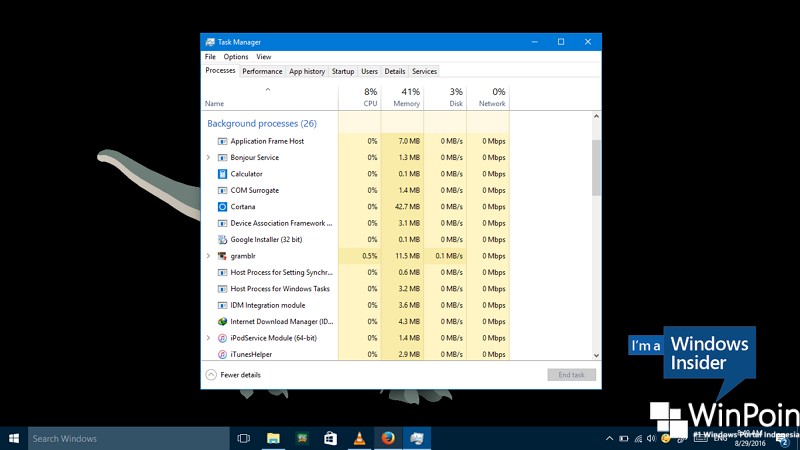Click the Bonjour Service process icon
800x450 pixels.
pyautogui.click(x=222, y=158)
